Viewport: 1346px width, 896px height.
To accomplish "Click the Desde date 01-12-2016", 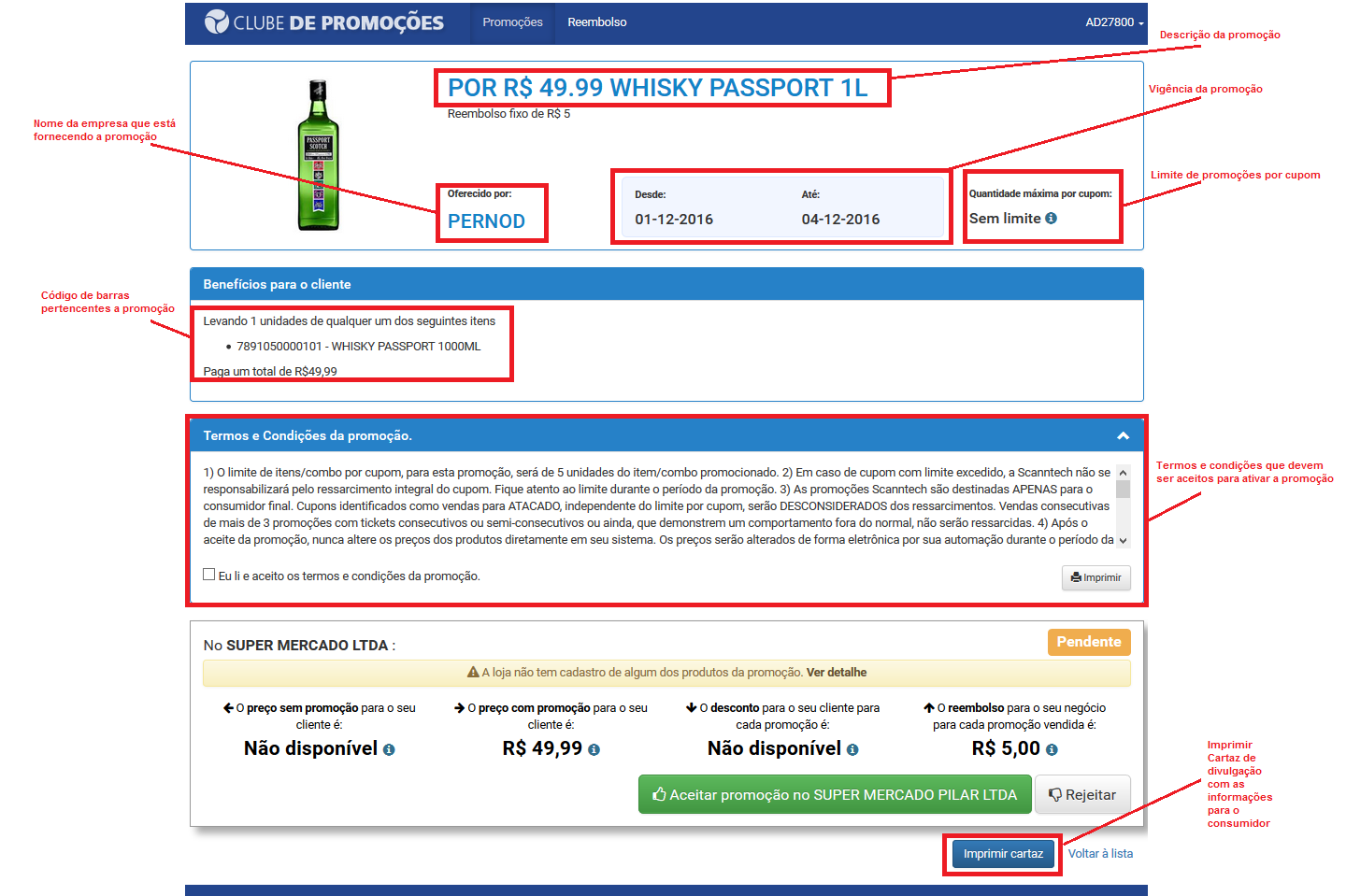I will point(674,220).
